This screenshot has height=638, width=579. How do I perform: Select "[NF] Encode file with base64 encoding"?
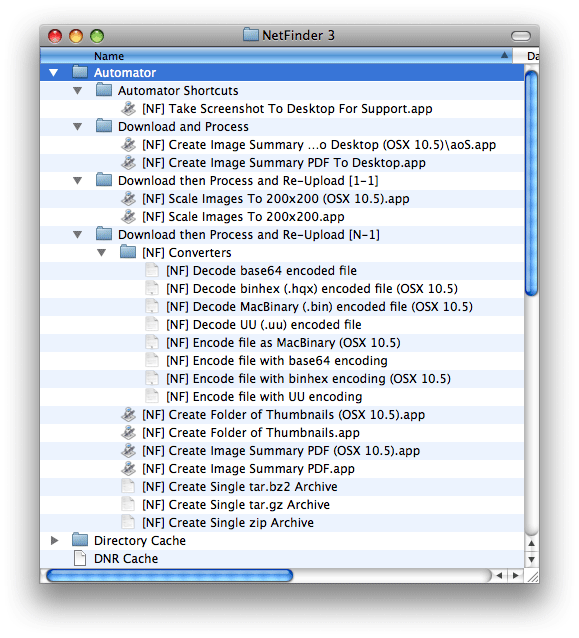coord(282,360)
